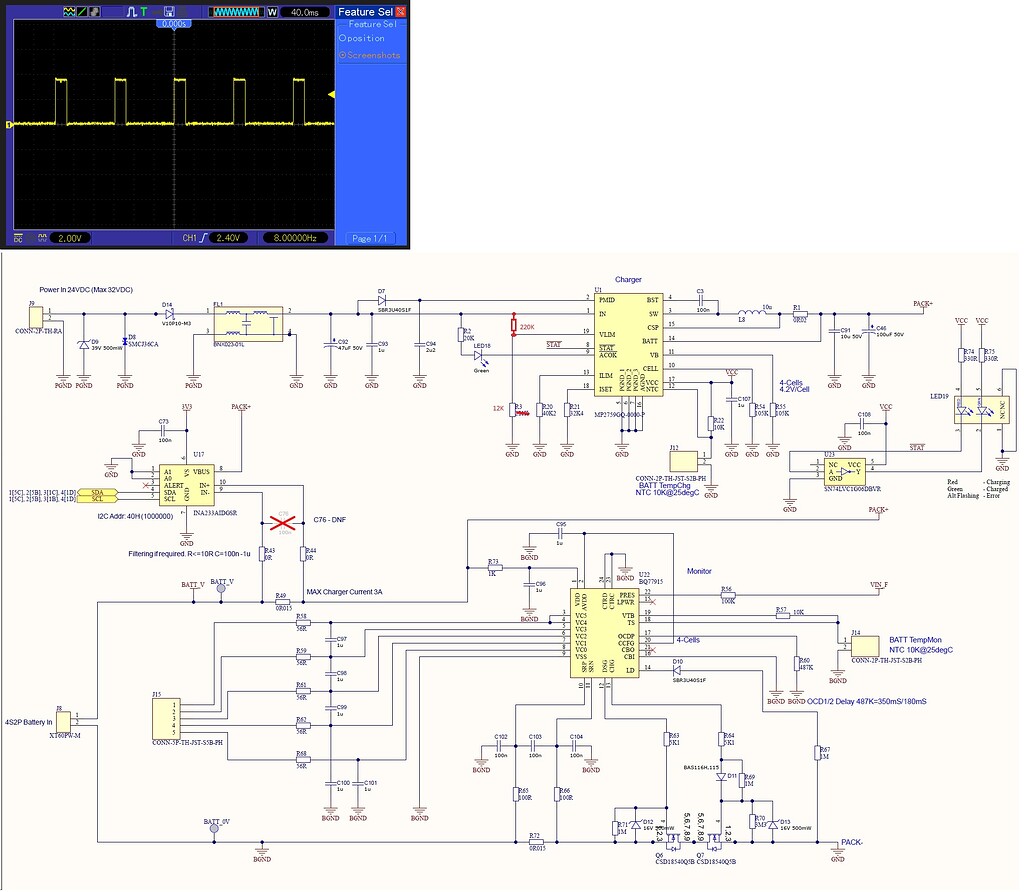Viewport: 1024px width, 892px height.
Task: Click the W window function icon
Action: tap(272, 11)
